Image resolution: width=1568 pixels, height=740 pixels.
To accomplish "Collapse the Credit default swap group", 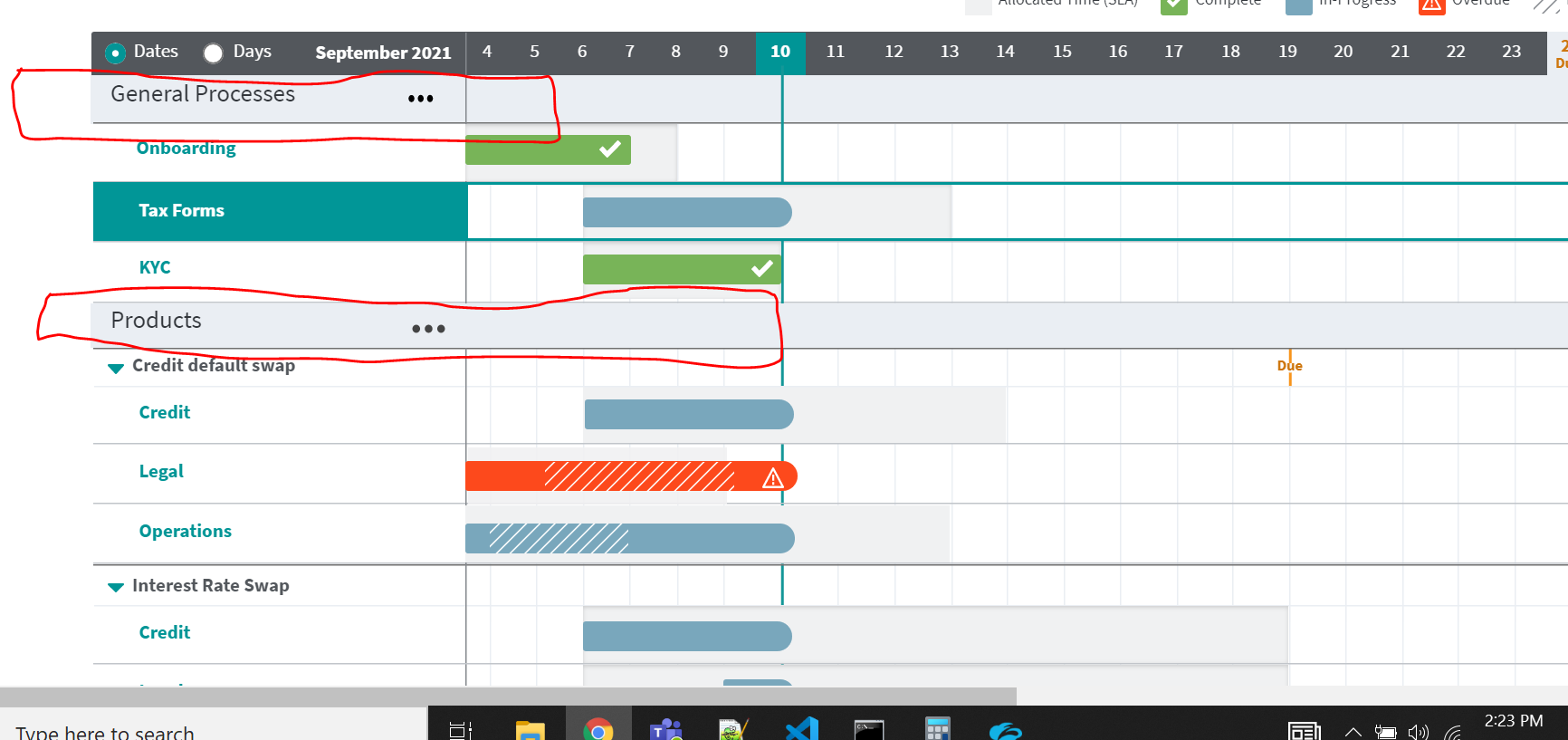I will [x=116, y=368].
